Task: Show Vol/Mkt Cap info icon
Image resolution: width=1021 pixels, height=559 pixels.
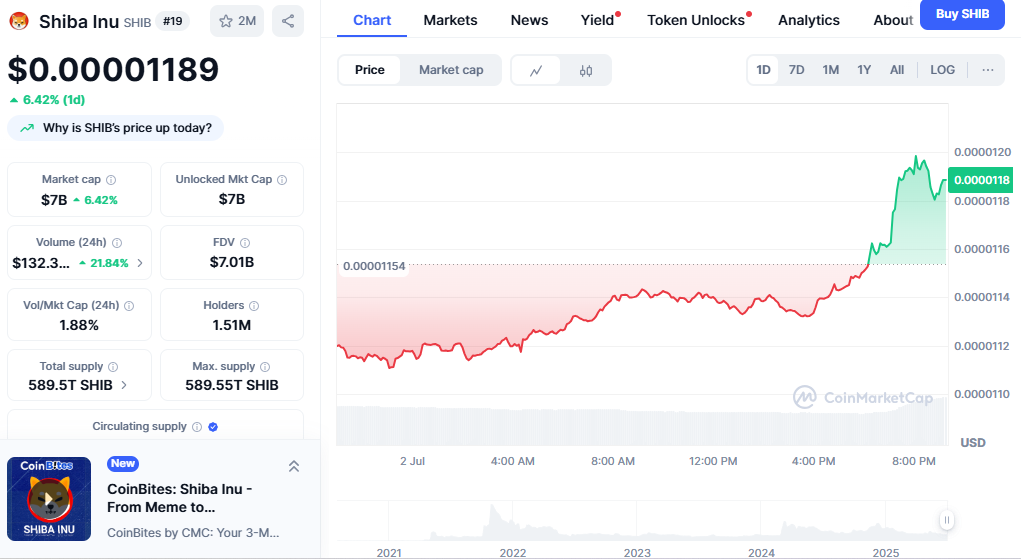Action: [129, 306]
